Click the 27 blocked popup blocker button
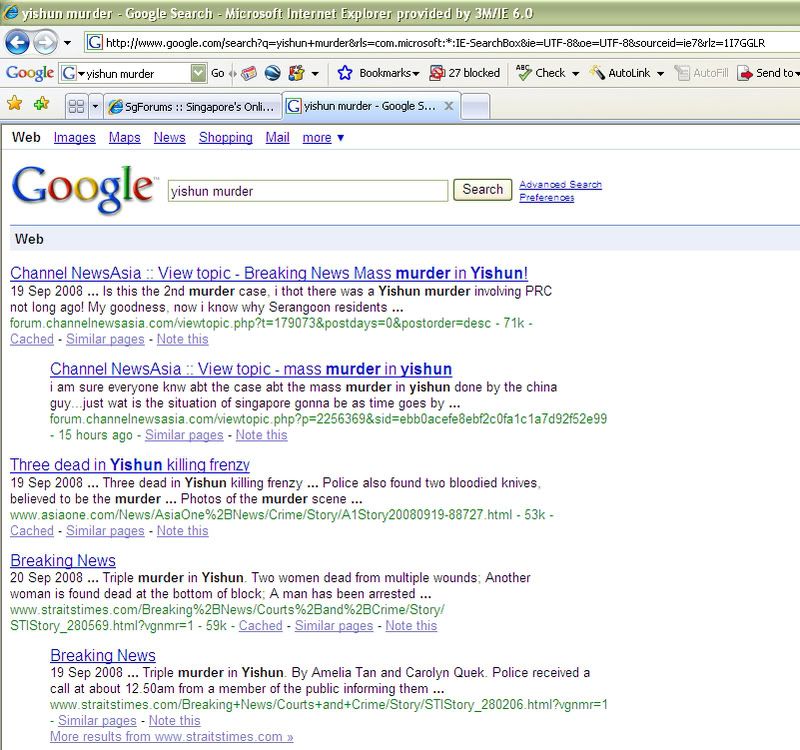 pos(465,73)
